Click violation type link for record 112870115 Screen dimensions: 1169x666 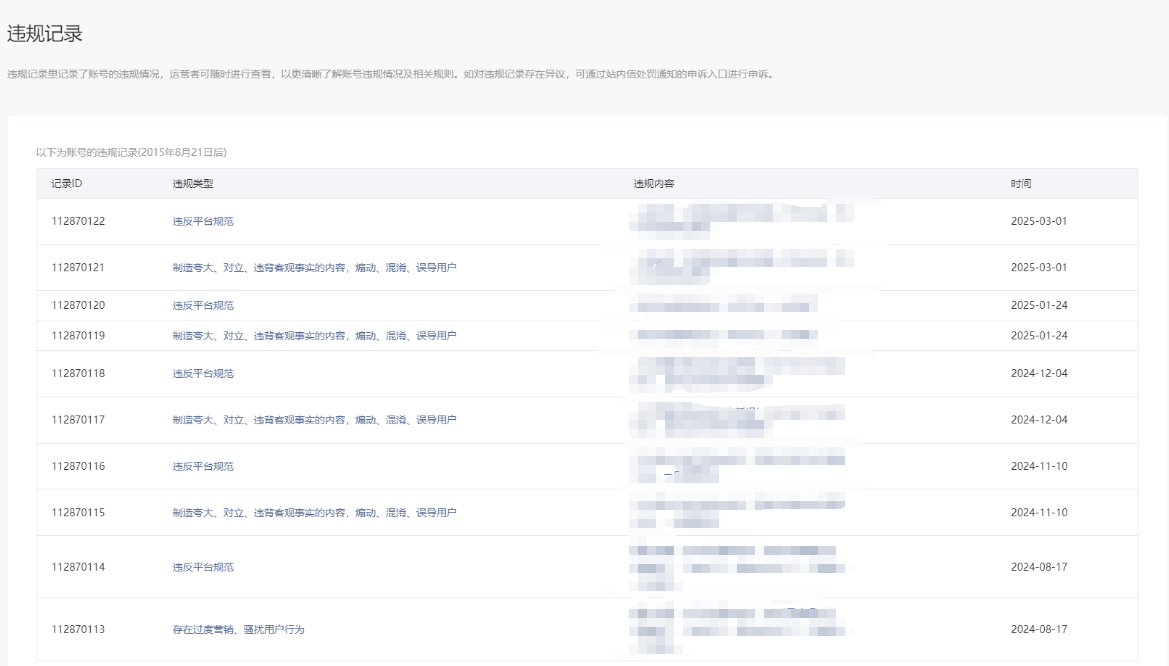click(x=314, y=512)
